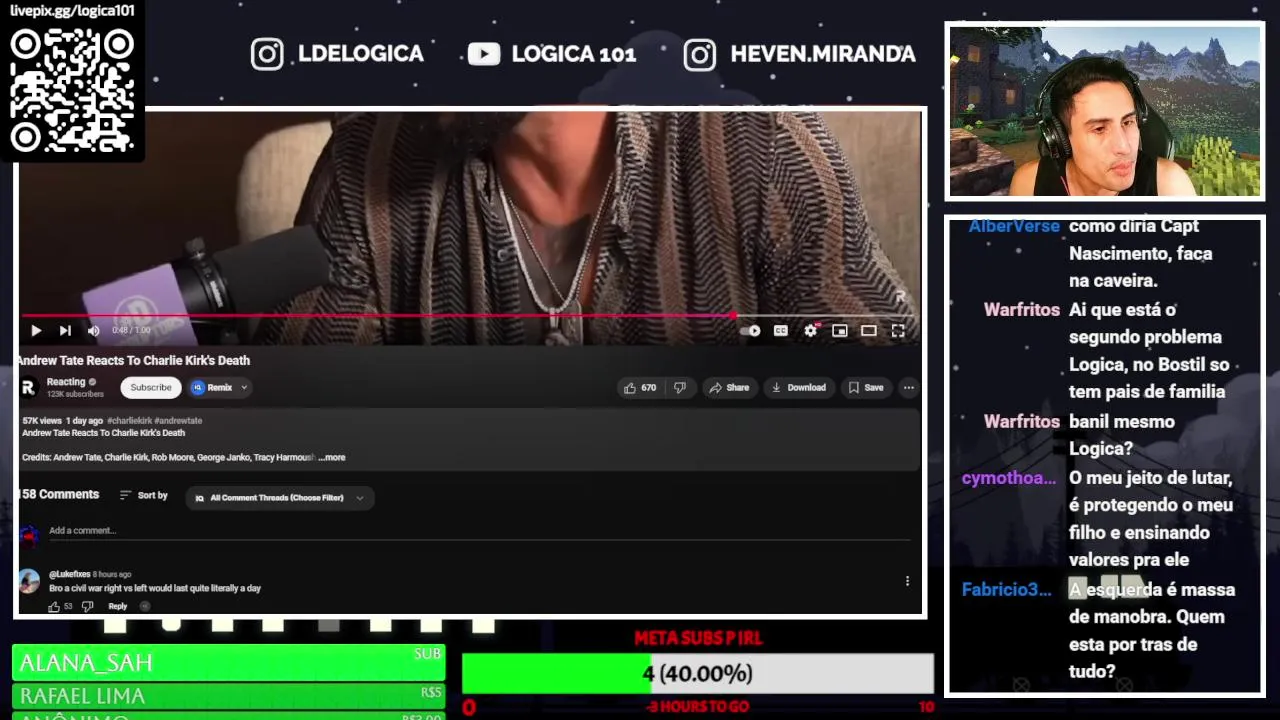The height and width of the screenshot is (720, 1280).
Task: Save the video to a playlist
Action: click(866, 388)
